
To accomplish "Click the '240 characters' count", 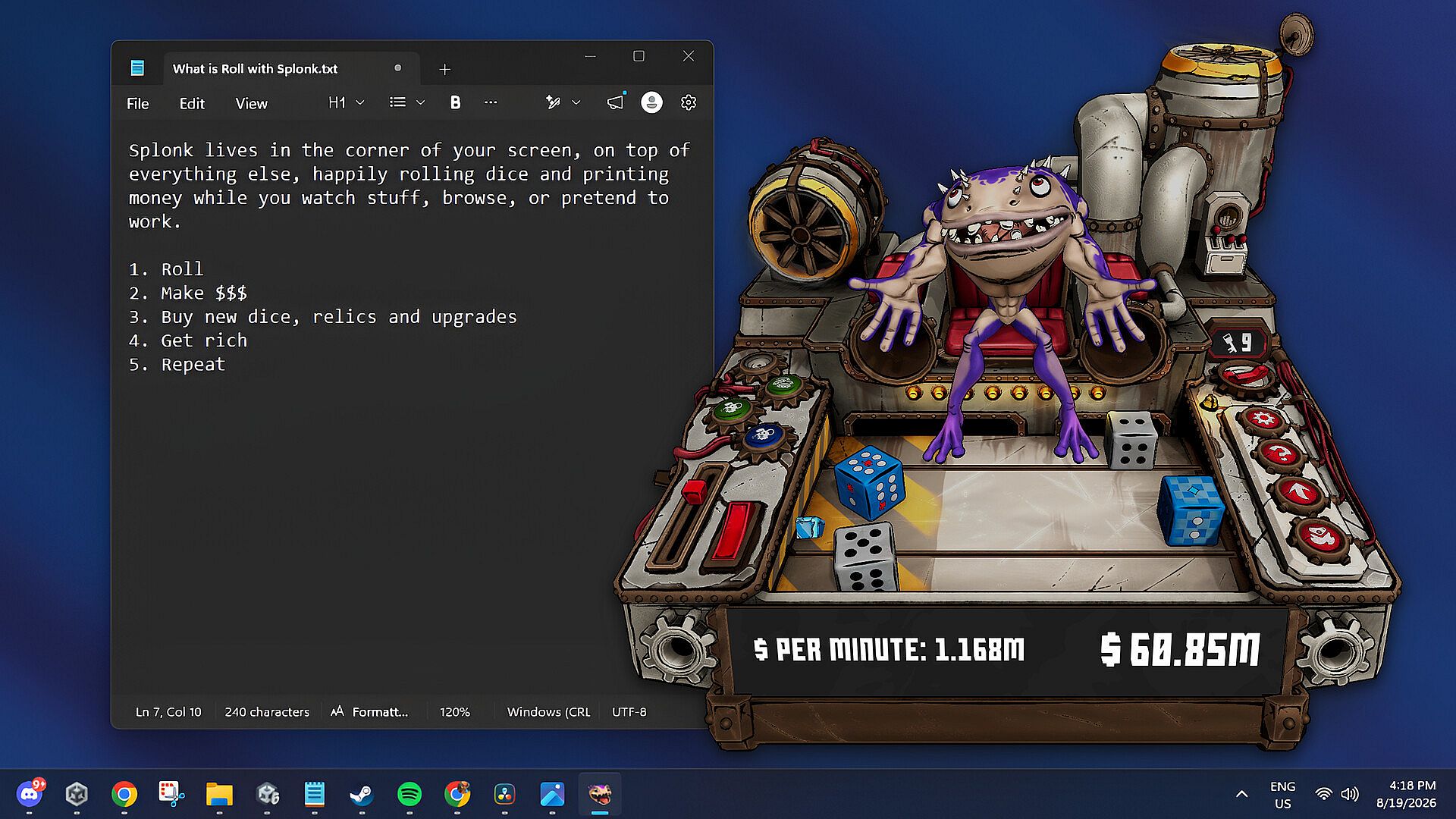I will [x=267, y=711].
